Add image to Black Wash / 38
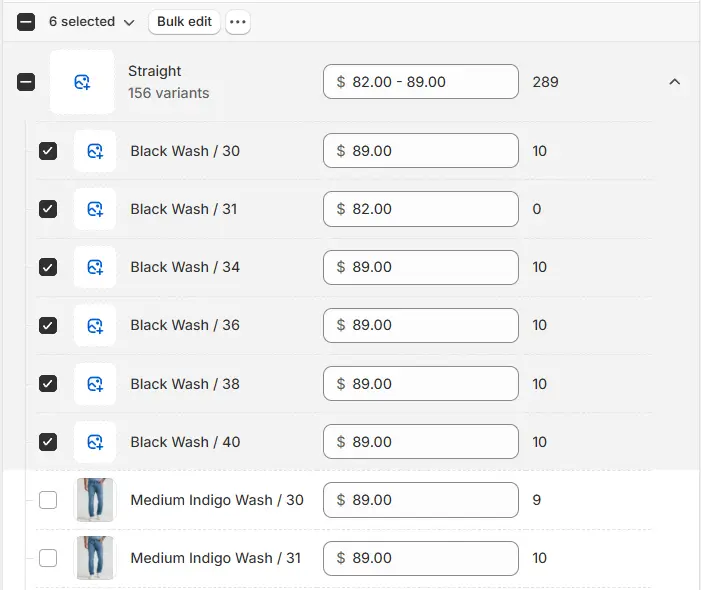This screenshot has width=701, height=590. pos(95,384)
